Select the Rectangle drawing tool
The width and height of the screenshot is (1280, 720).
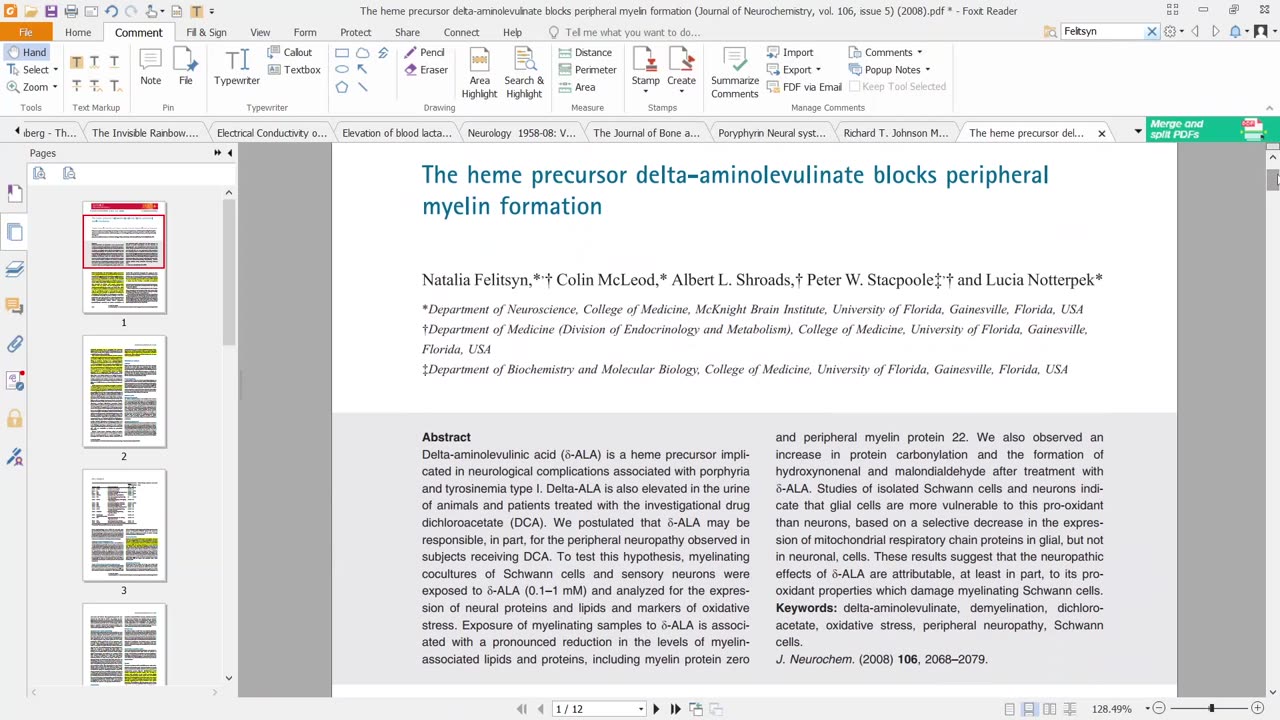tap(342, 52)
